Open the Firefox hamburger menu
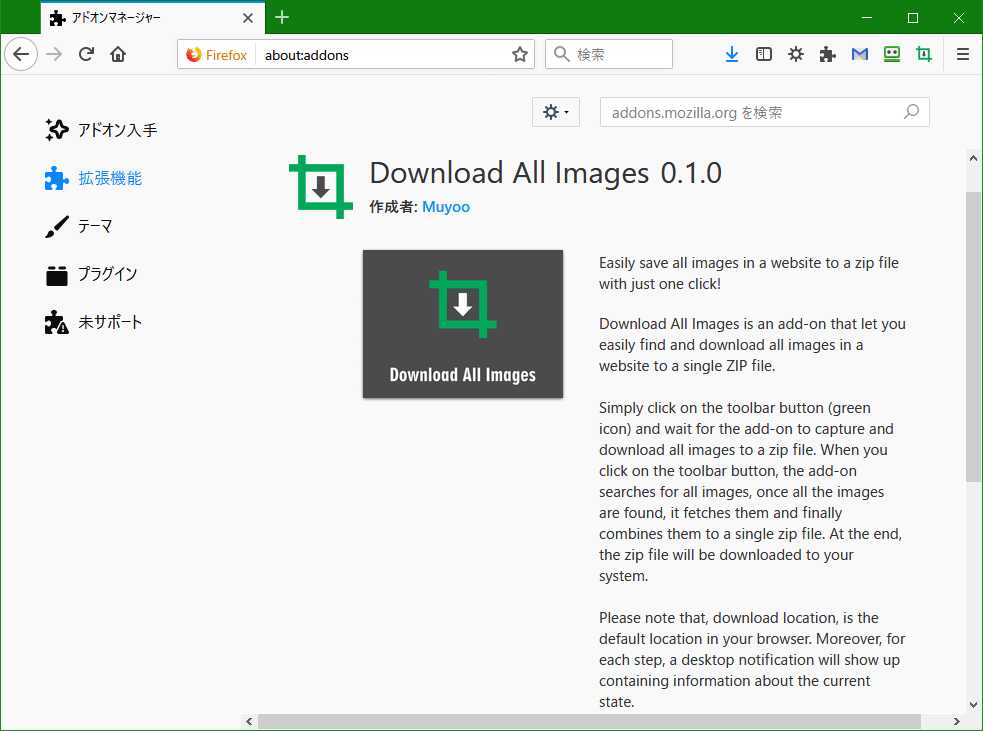Viewport: 983px width, 731px height. click(963, 55)
